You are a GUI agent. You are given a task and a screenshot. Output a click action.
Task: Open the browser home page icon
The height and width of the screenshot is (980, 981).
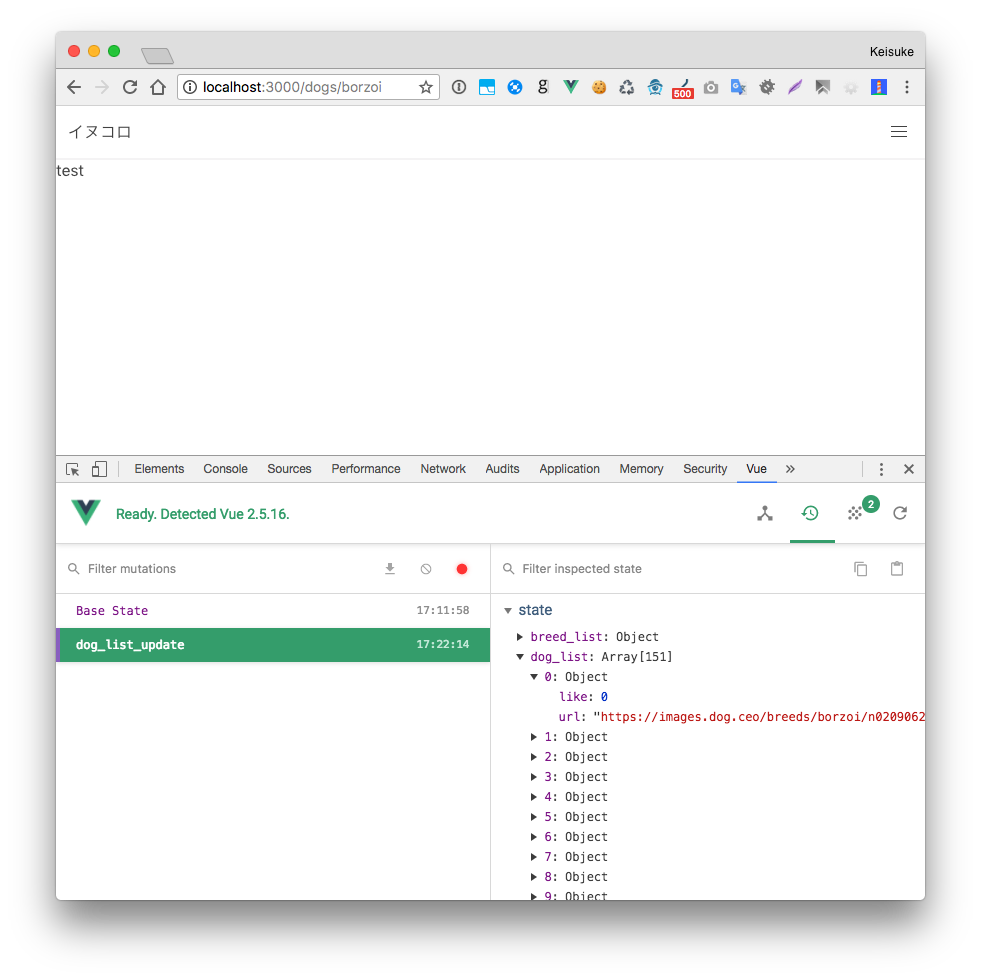158,87
